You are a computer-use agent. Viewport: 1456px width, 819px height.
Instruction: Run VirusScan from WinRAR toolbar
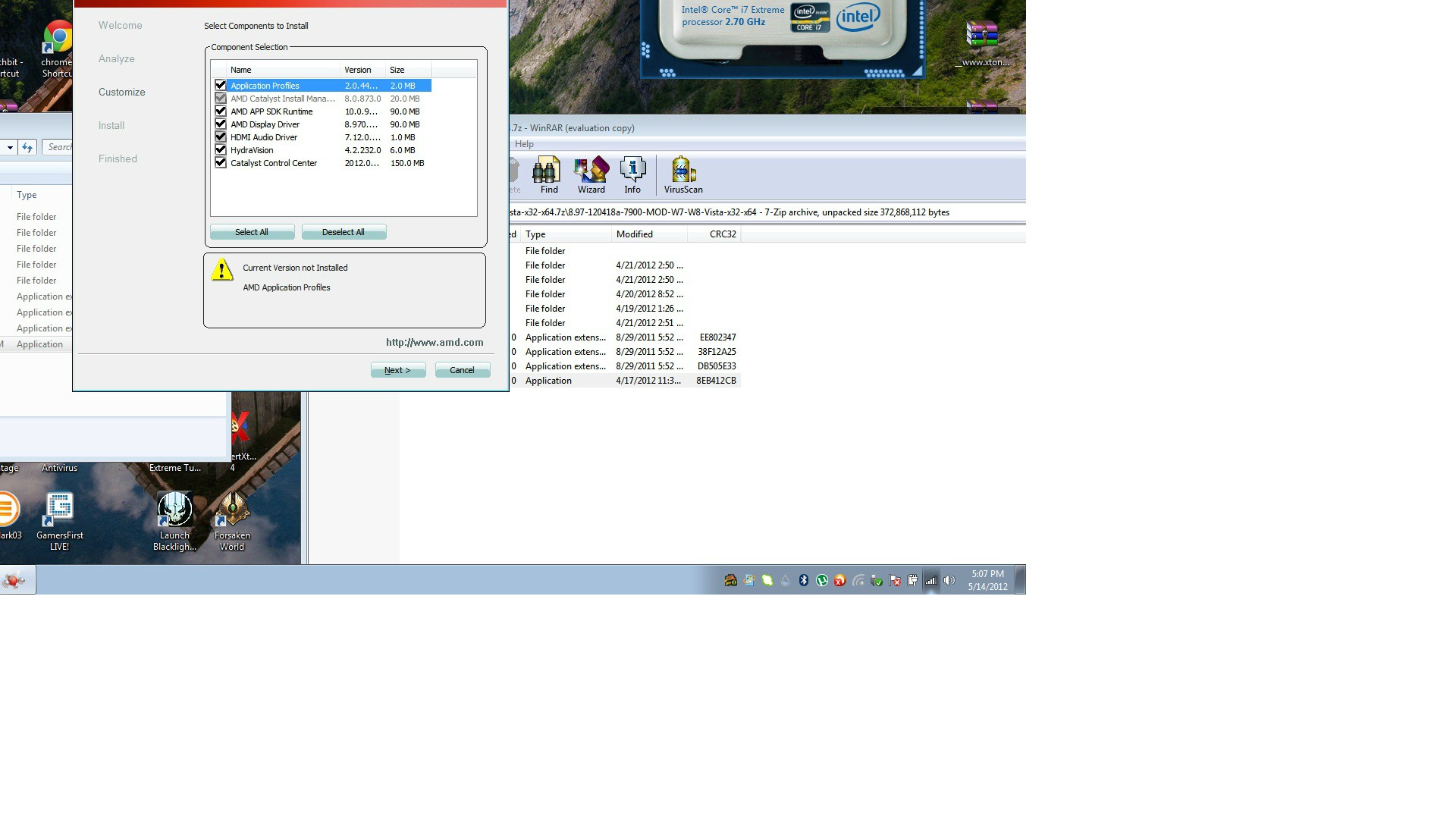[683, 174]
